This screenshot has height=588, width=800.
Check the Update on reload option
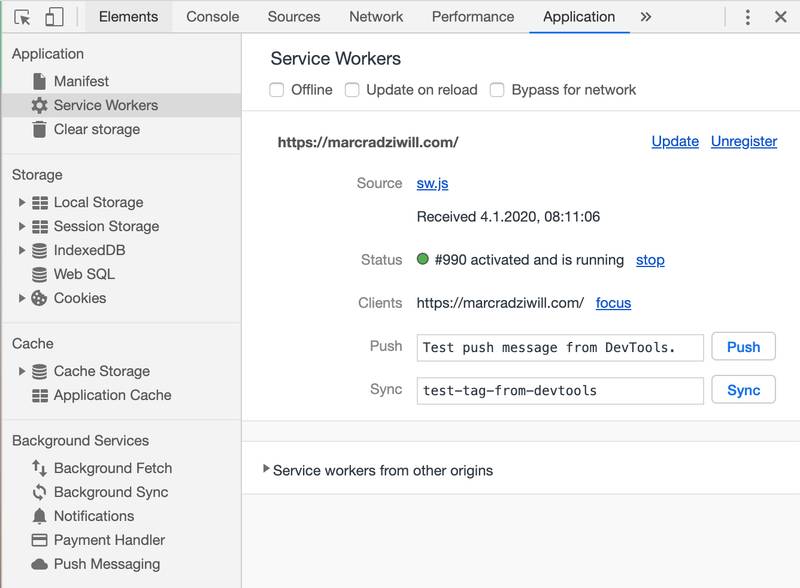tap(352, 90)
